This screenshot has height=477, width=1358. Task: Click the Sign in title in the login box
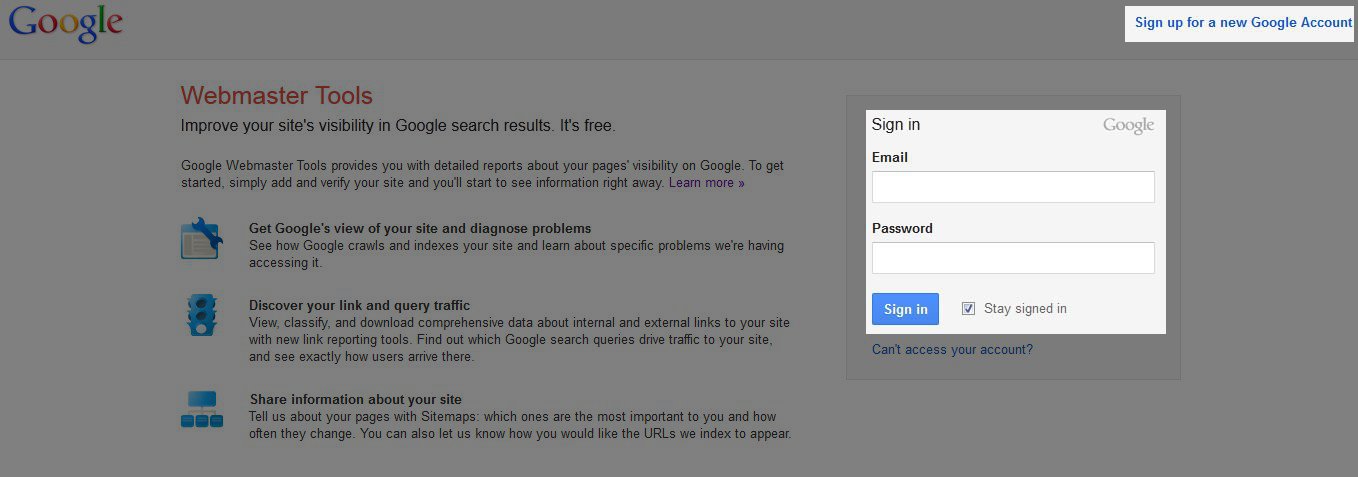[896, 125]
